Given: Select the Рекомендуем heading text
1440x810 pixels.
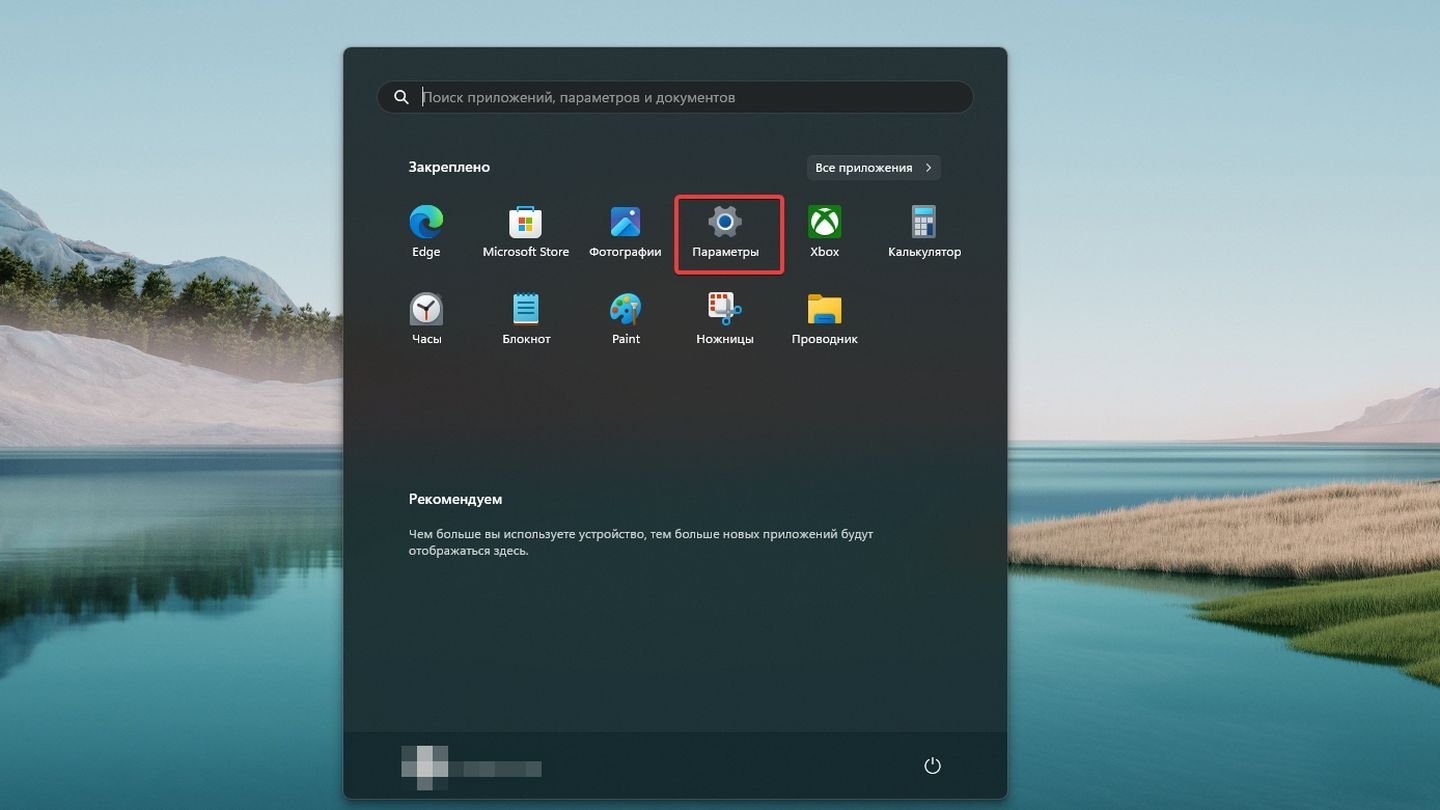Looking at the screenshot, I should (455, 499).
